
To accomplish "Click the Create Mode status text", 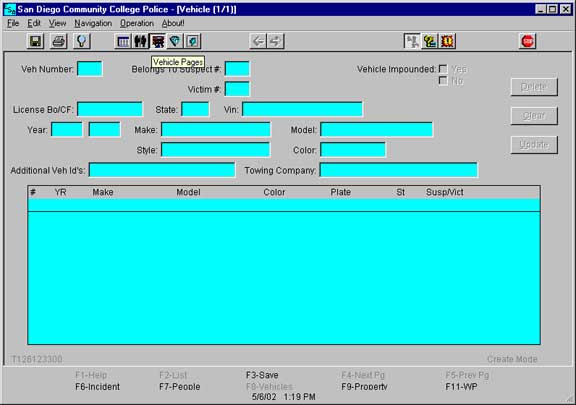I will pos(512,359).
